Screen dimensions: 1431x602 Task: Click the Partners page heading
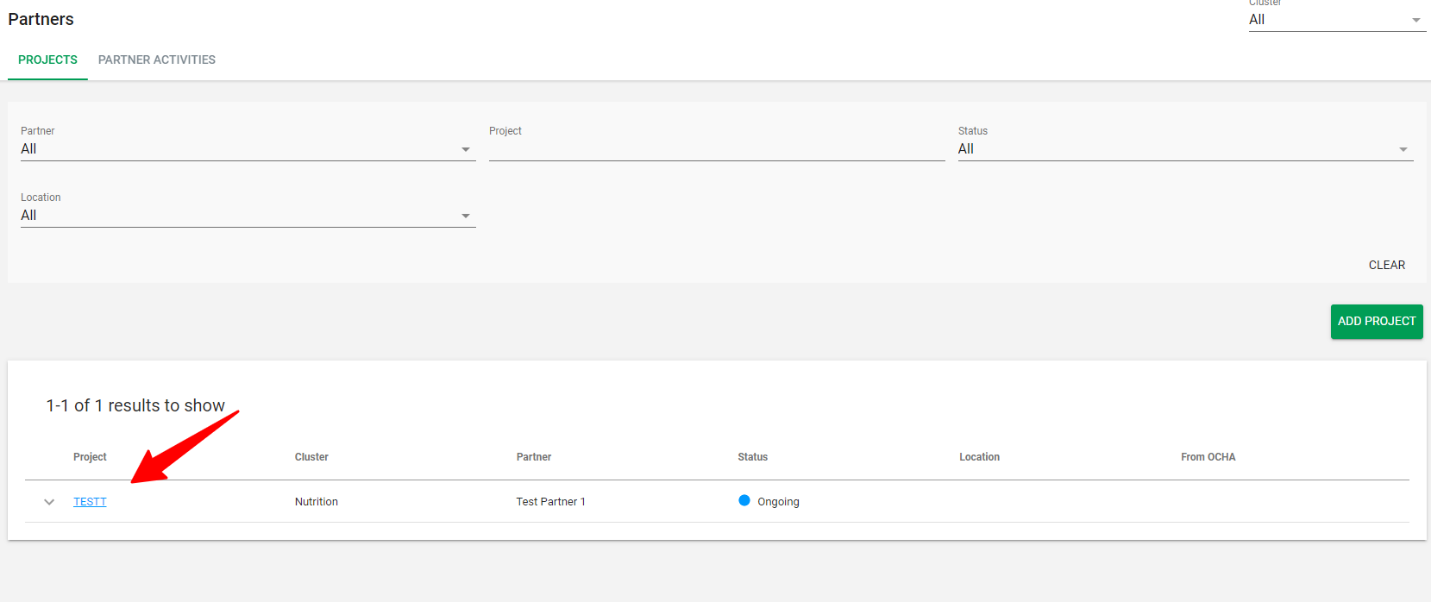coord(41,19)
